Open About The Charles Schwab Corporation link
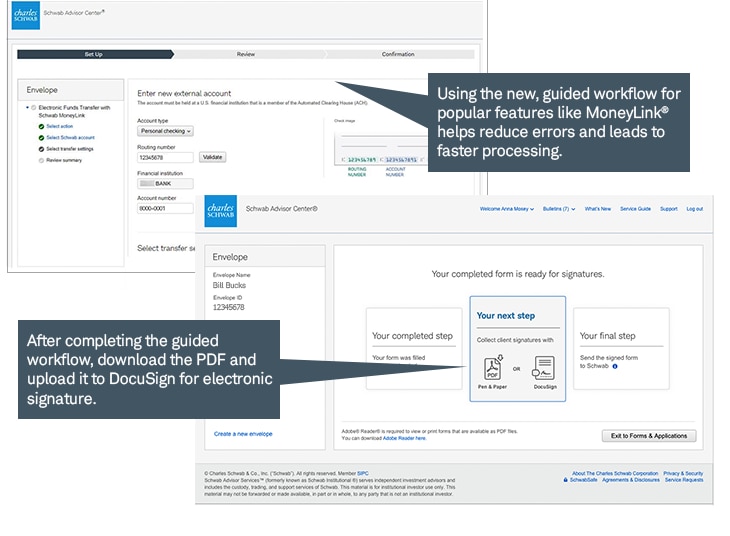The image size is (730, 536). point(615,474)
